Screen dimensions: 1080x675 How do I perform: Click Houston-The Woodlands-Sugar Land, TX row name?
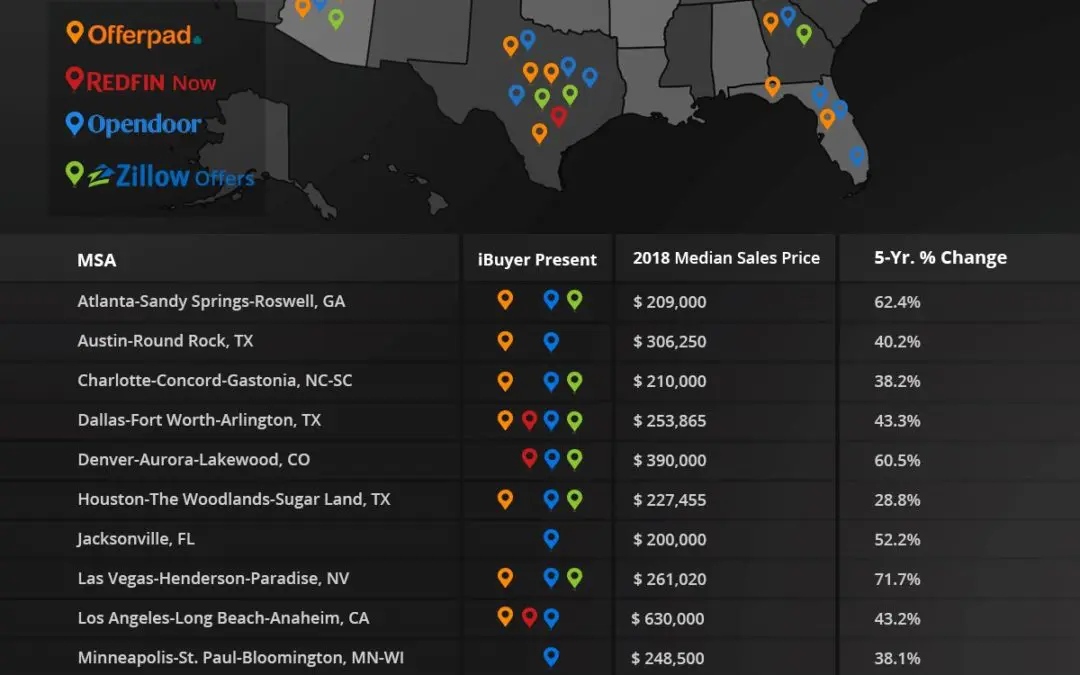pos(234,499)
